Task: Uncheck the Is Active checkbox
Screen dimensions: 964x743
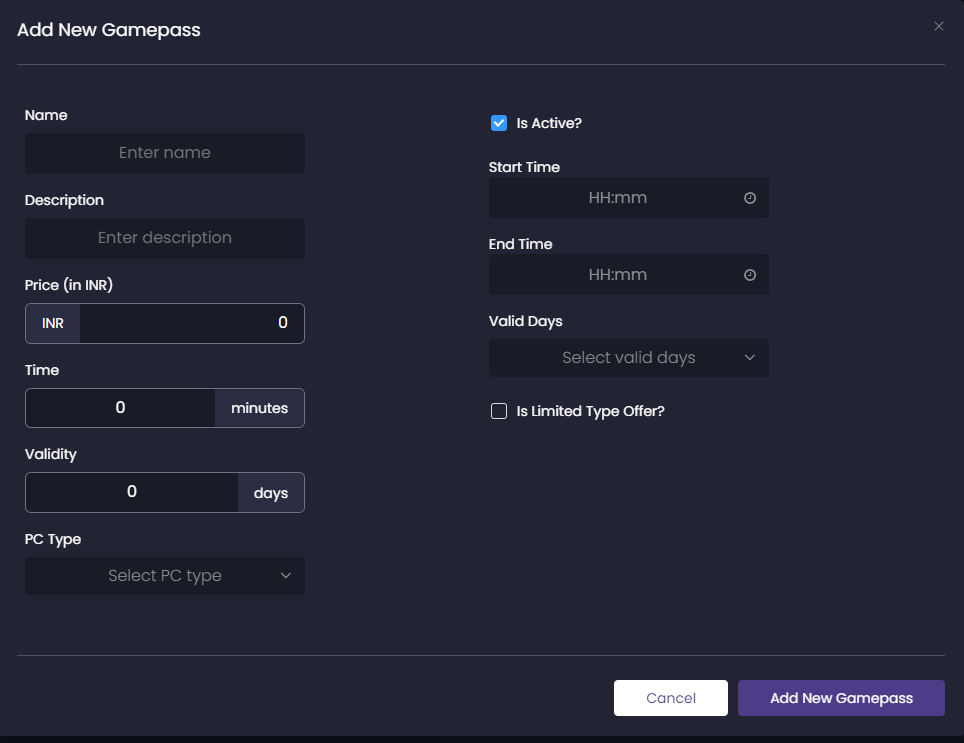Action: [x=499, y=123]
